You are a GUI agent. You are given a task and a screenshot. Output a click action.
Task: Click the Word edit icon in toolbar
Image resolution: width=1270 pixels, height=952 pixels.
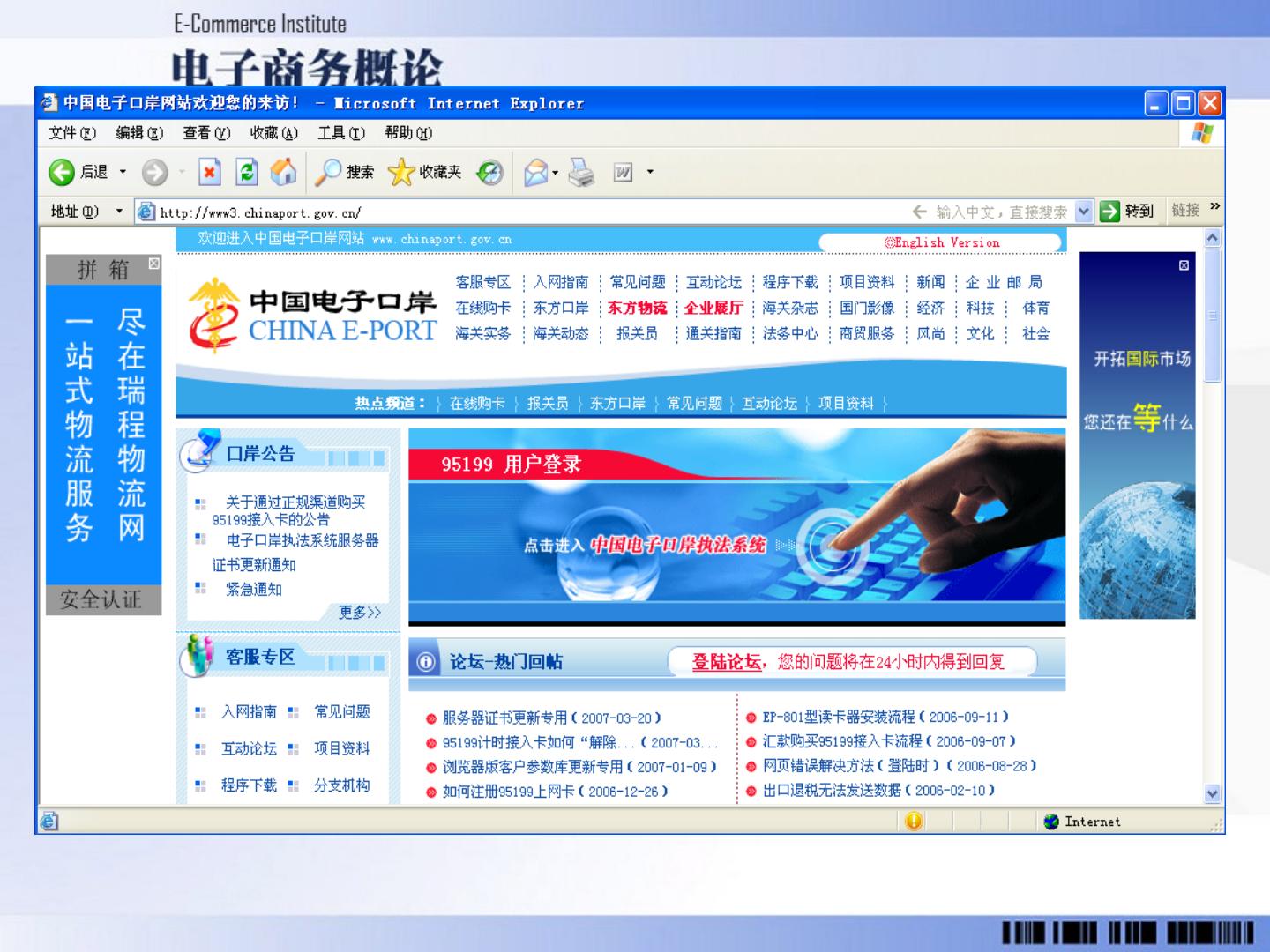coord(623,173)
